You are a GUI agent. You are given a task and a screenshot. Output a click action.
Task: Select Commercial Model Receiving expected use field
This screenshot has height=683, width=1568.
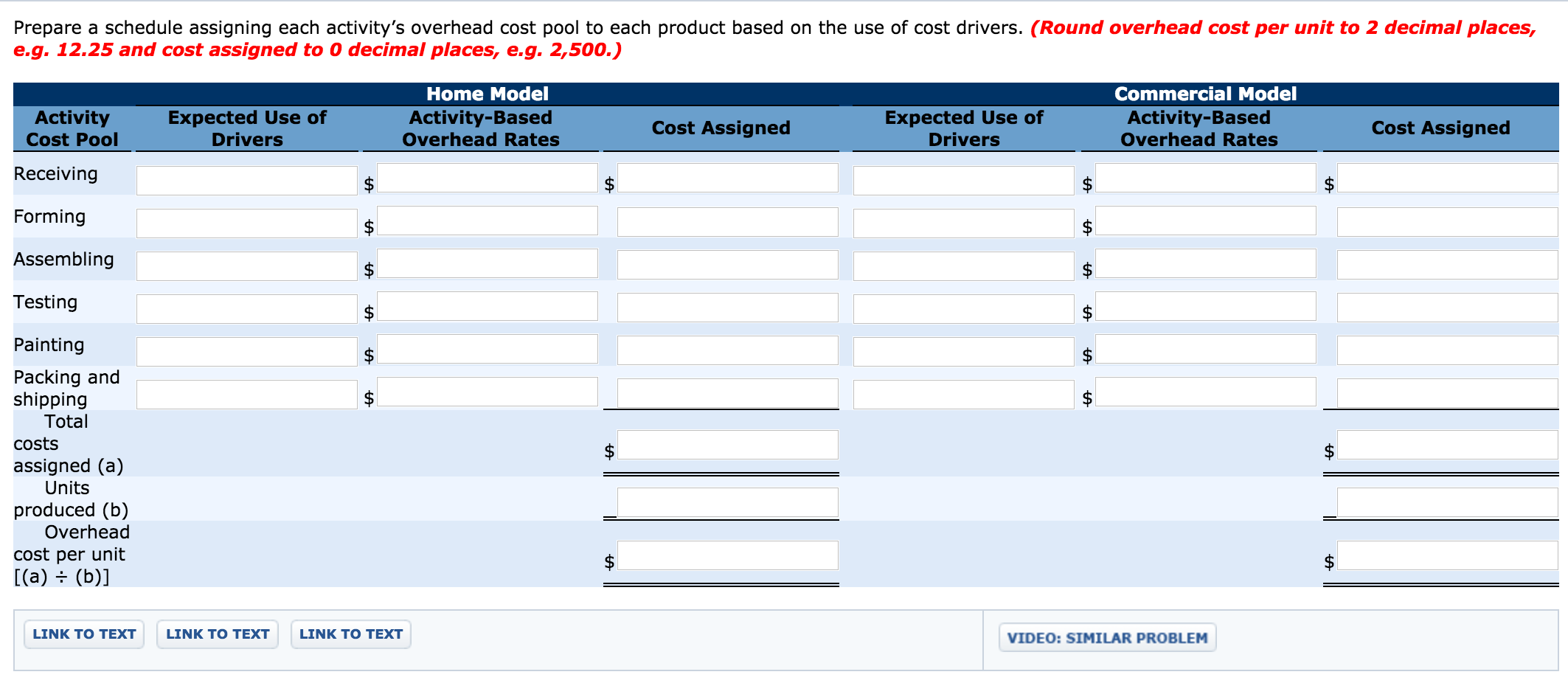point(963,181)
